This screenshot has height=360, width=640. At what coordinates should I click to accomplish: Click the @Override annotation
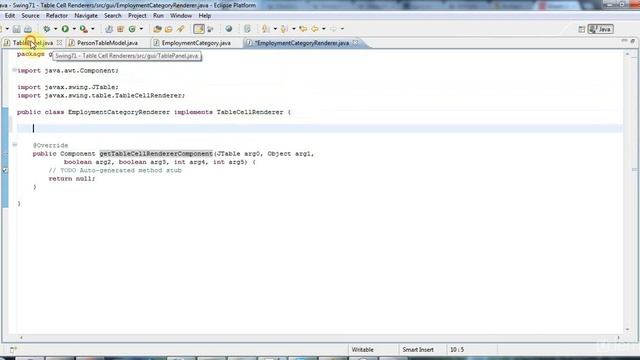(50, 145)
